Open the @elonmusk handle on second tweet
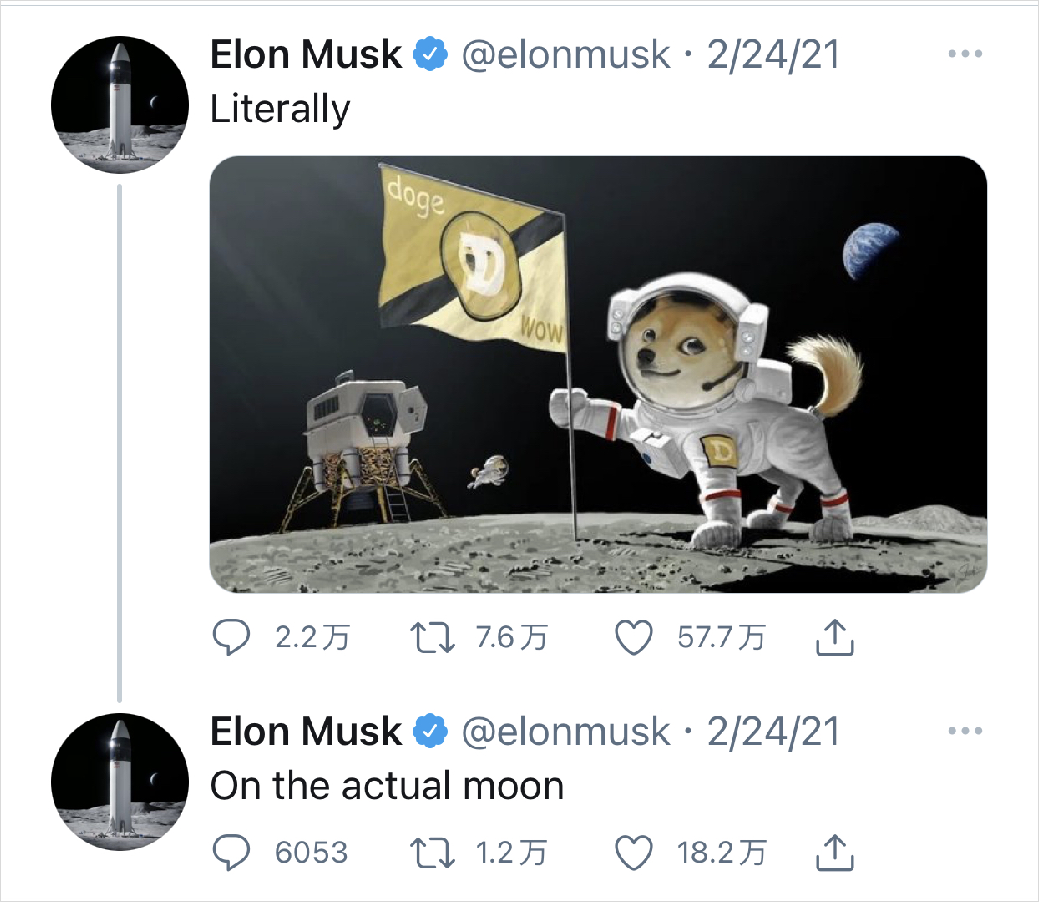Image resolution: width=1040 pixels, height=903 pixels. [x=565, y=732]
